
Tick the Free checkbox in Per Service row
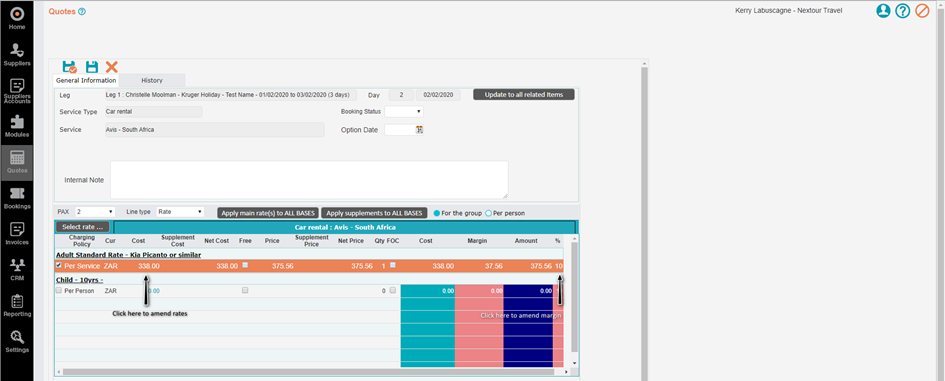tap(245, 265)
